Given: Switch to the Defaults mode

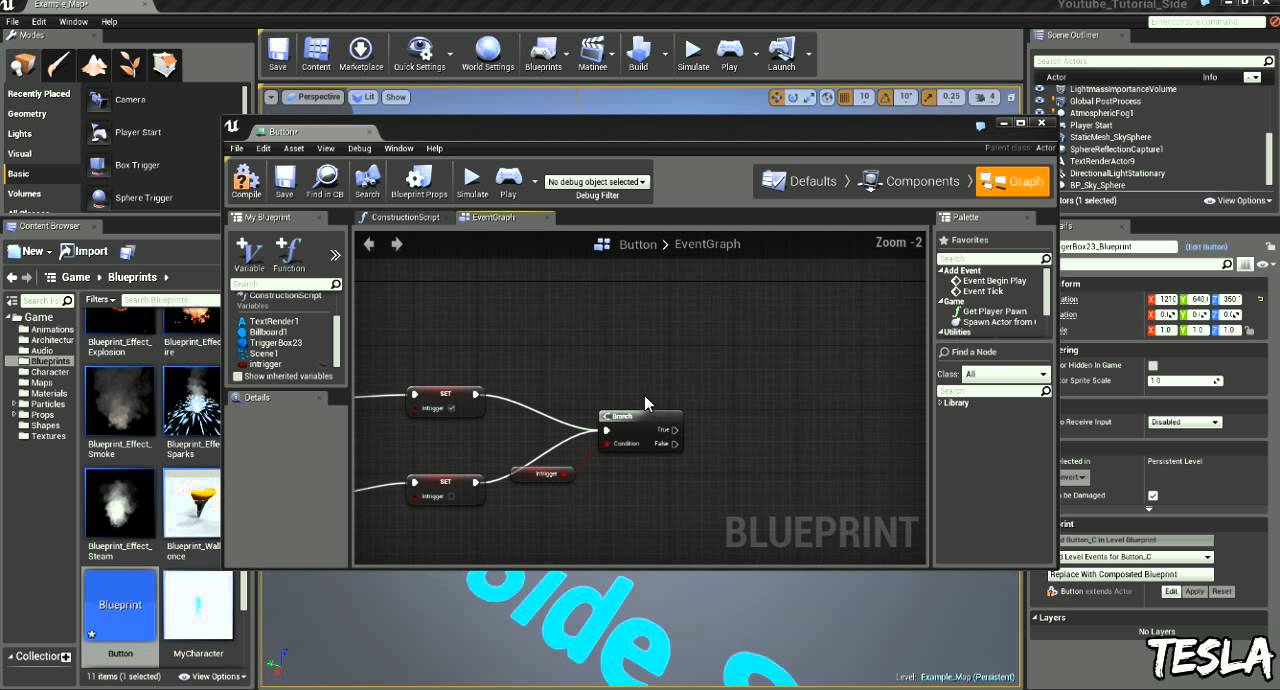Looking at the screenshot, I should [x=799, y=181].
